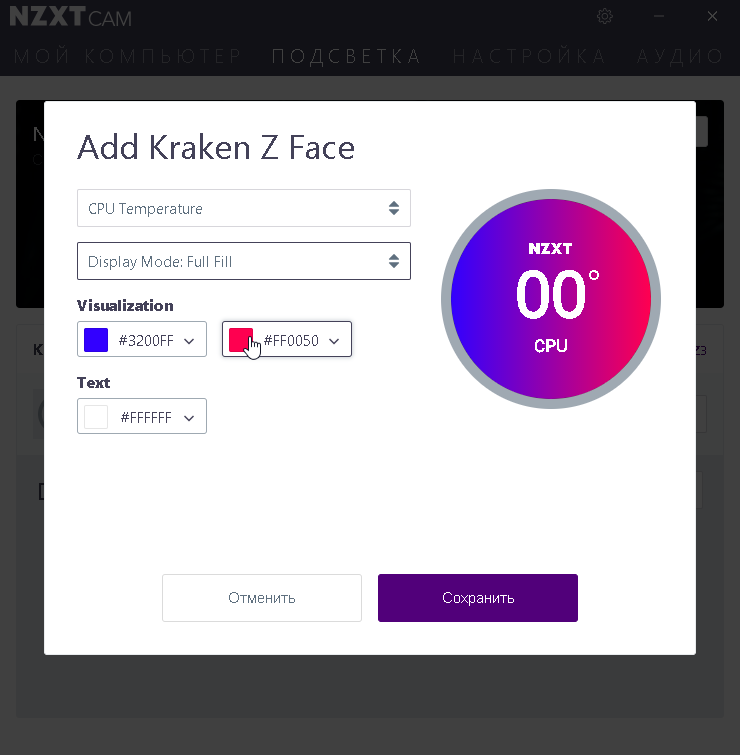This screenshot has width=740, height=755.
Task: Click the #FFFFFF hex value text
Action: pos(146,418)
